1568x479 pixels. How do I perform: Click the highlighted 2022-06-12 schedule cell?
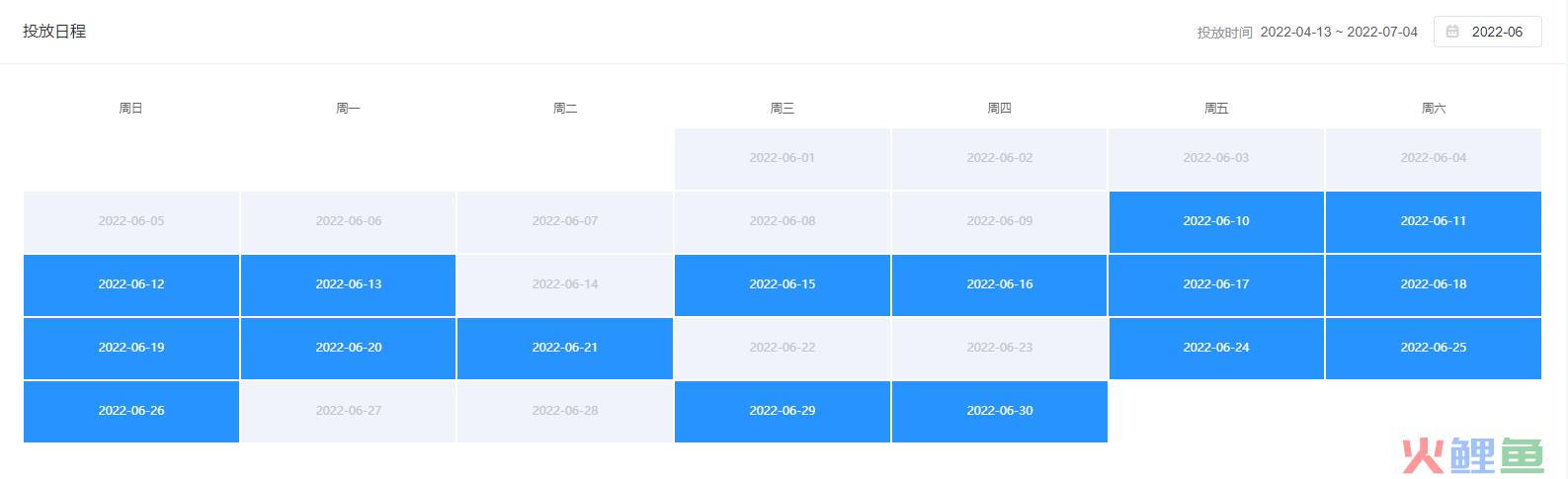point(131,284)
